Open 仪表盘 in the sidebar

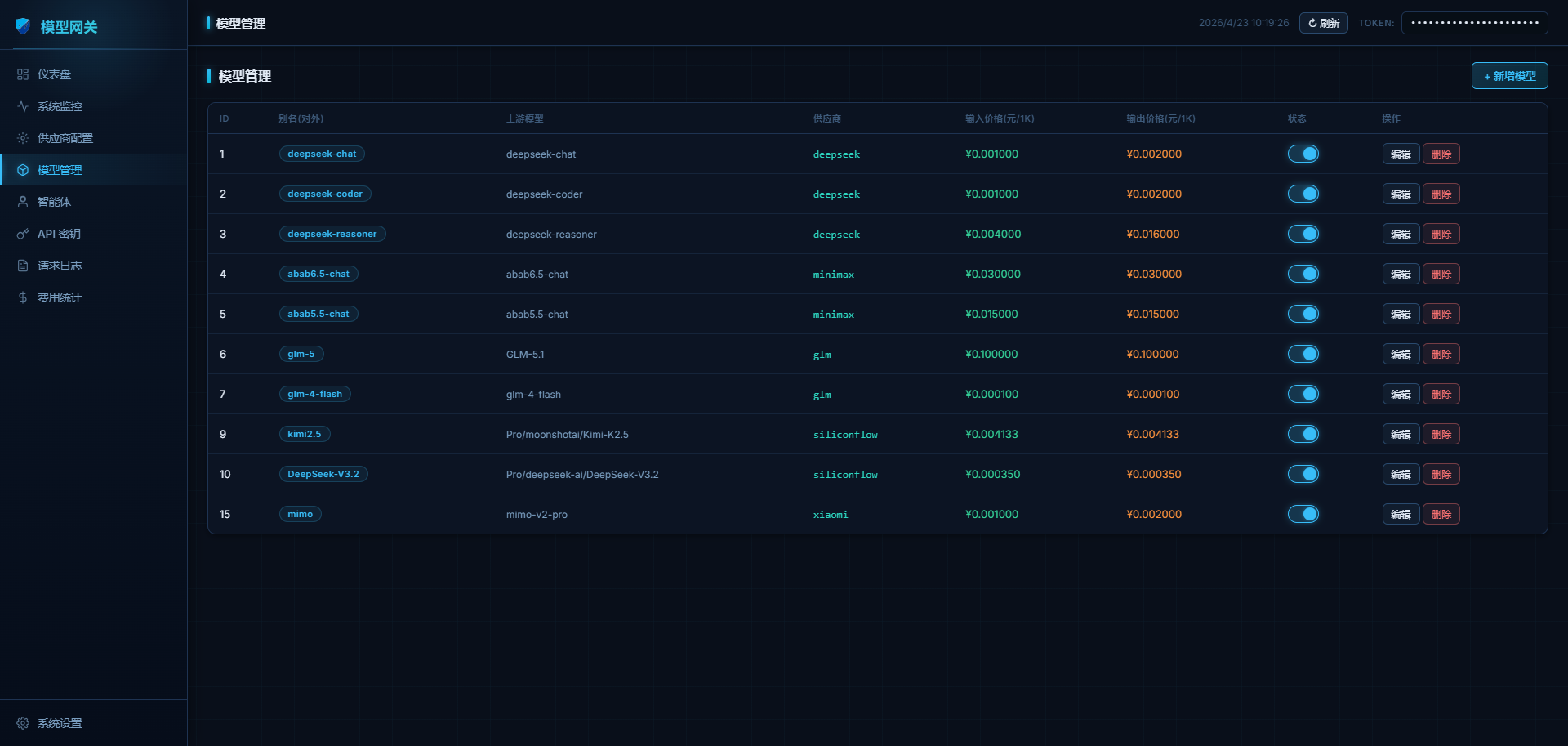click(x=93, y=74)
